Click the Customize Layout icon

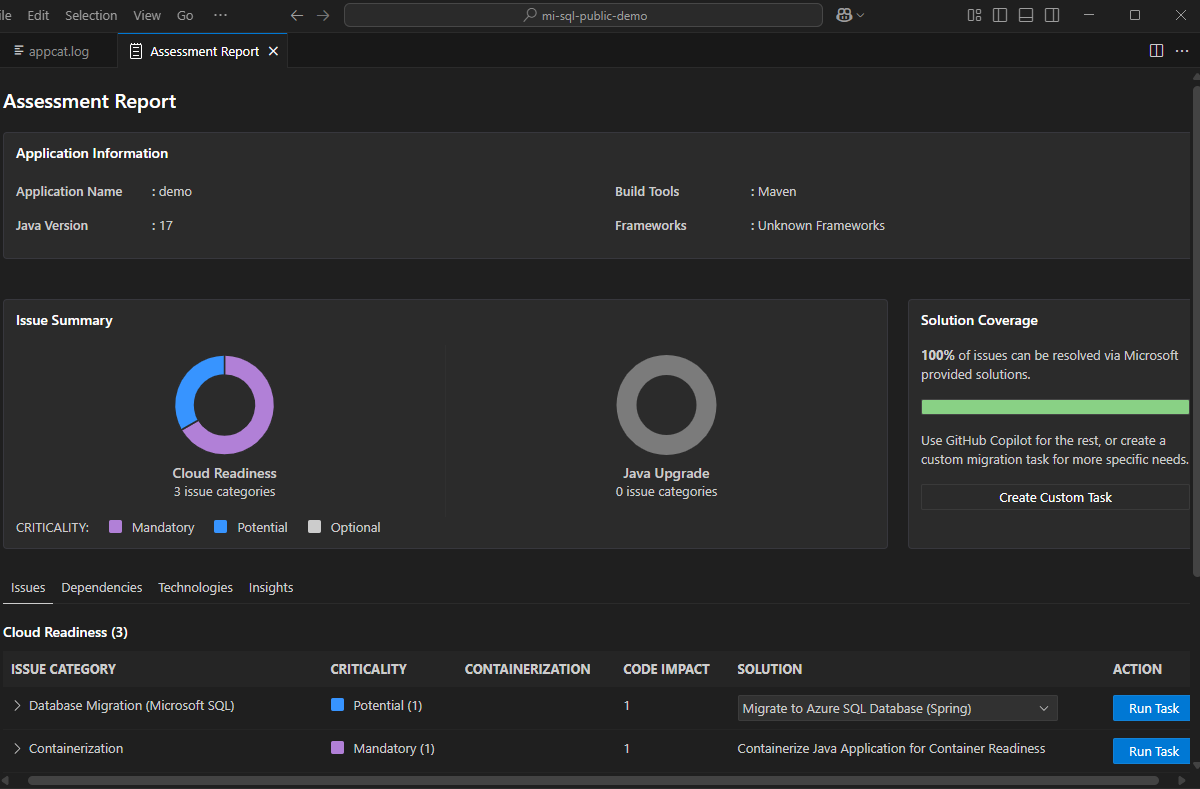pos(974,15)
